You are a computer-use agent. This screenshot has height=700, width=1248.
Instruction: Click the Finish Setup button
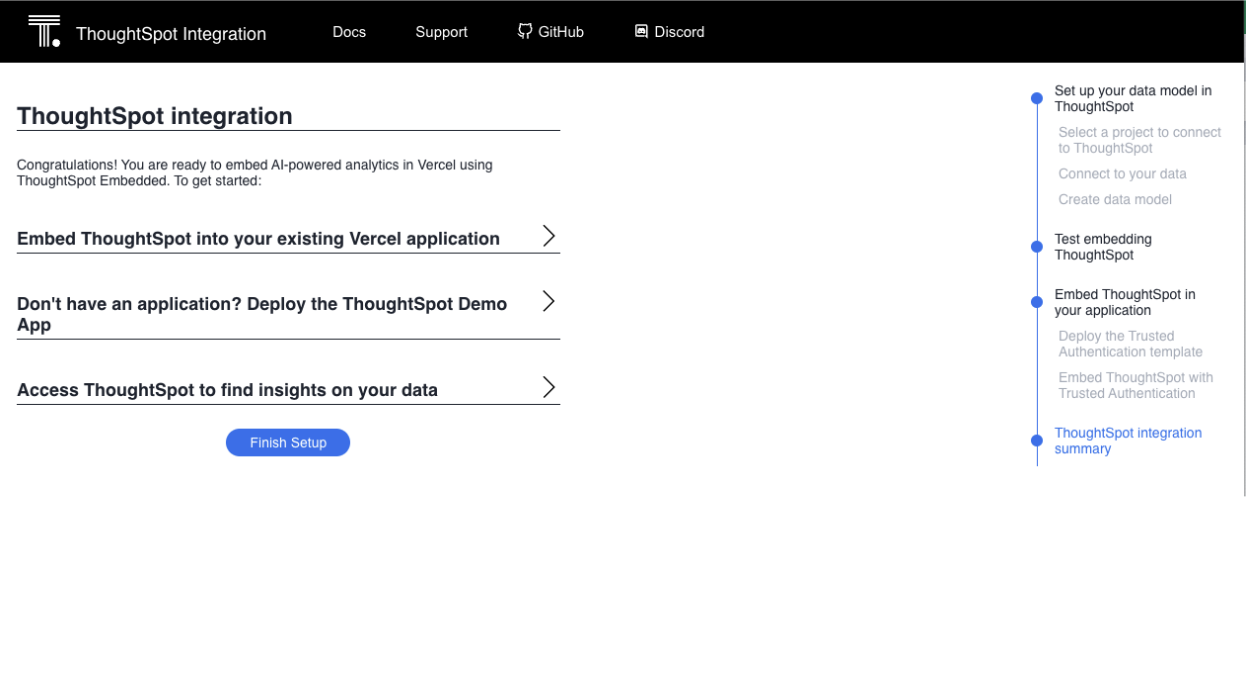[x=288, y=442]
